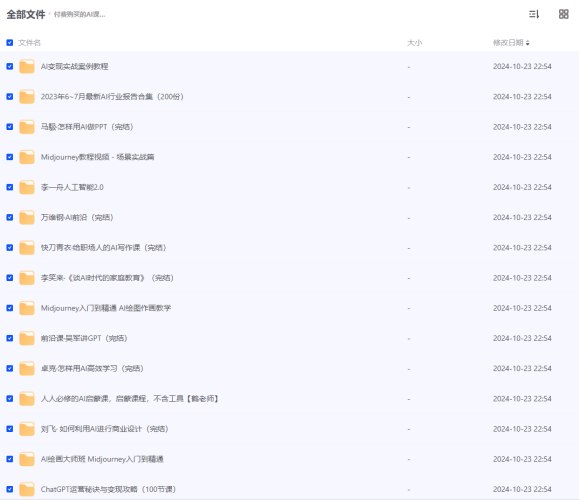Click the date in the 李一舟人工智能2.0 row
580x500 pixels.
(522, 188)
